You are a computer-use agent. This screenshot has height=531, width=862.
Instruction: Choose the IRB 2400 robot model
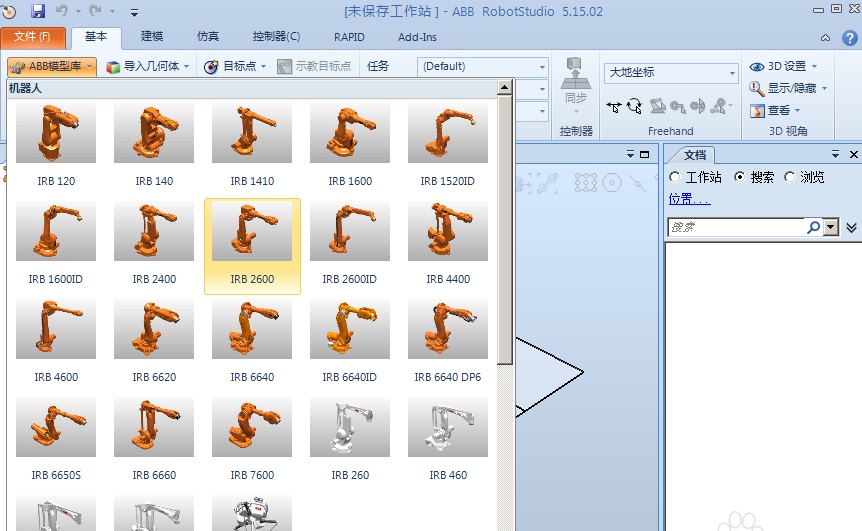154,246
